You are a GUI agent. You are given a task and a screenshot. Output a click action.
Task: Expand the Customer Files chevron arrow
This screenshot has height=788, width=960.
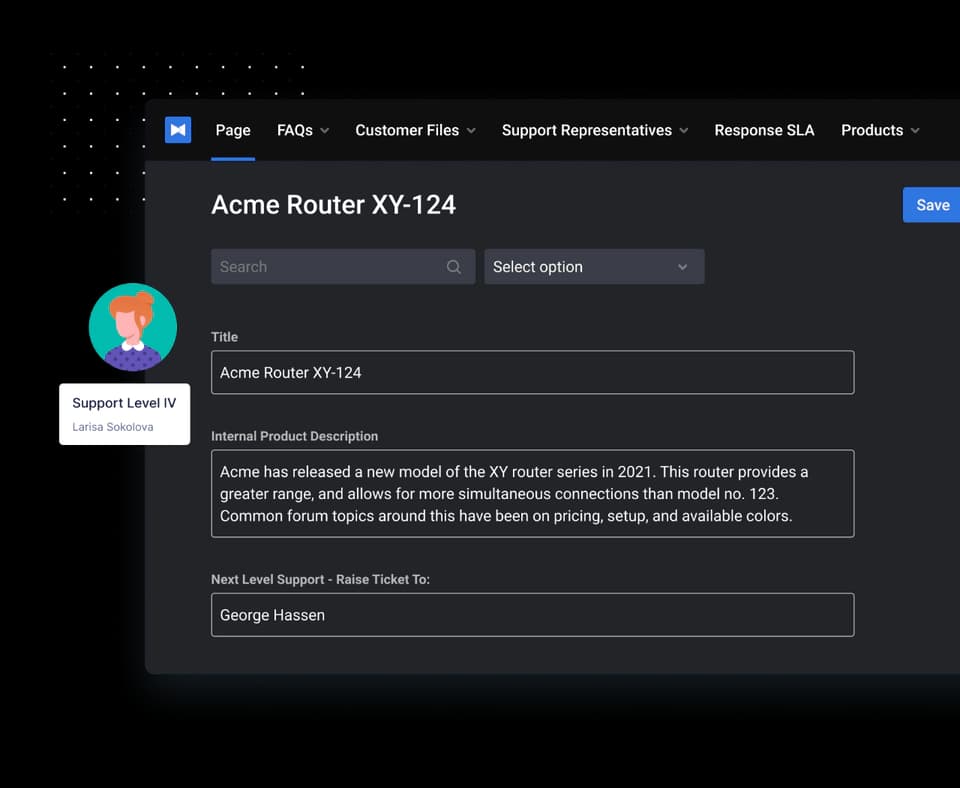[x=471, y=131]
